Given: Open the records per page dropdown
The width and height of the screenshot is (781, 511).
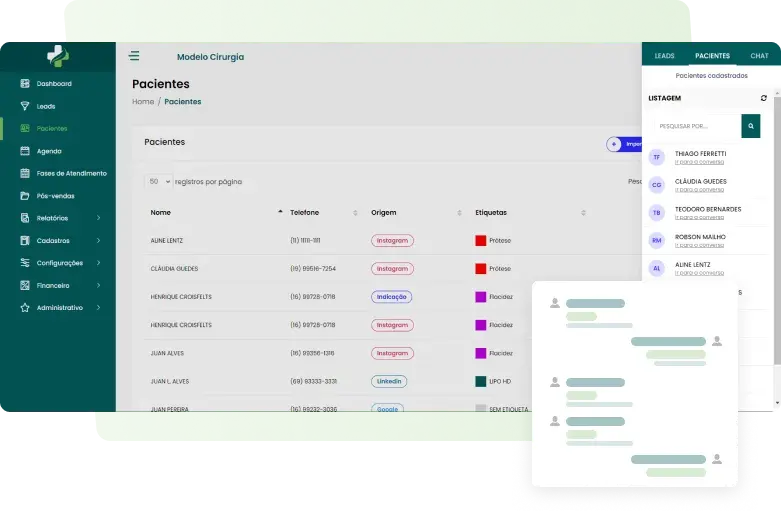Looking at the screenshot, I should click(x=158, y=182).
